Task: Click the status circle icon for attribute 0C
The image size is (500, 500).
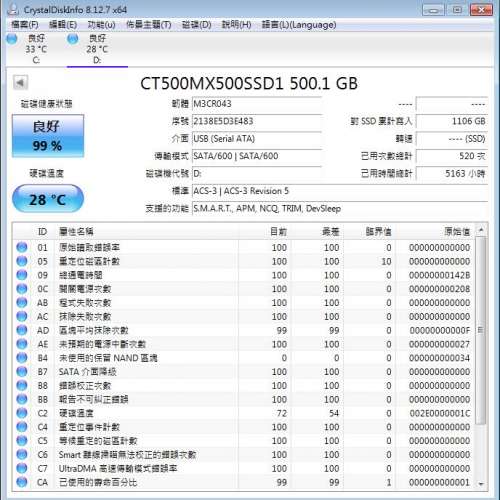Action: [22, 289]
